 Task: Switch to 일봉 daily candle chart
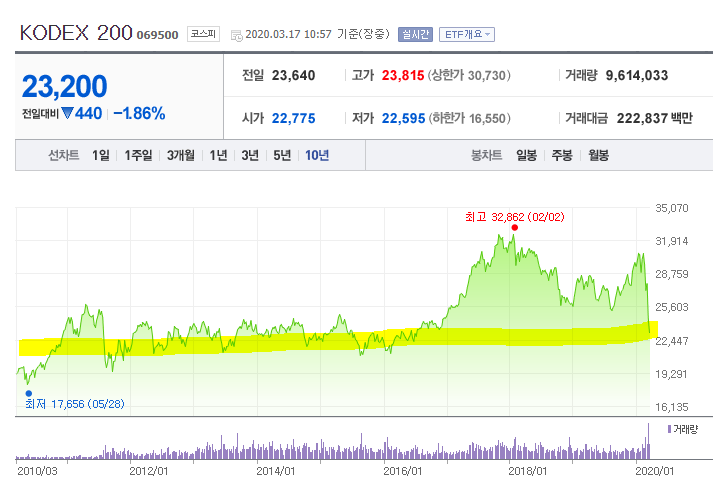(527, 156)
